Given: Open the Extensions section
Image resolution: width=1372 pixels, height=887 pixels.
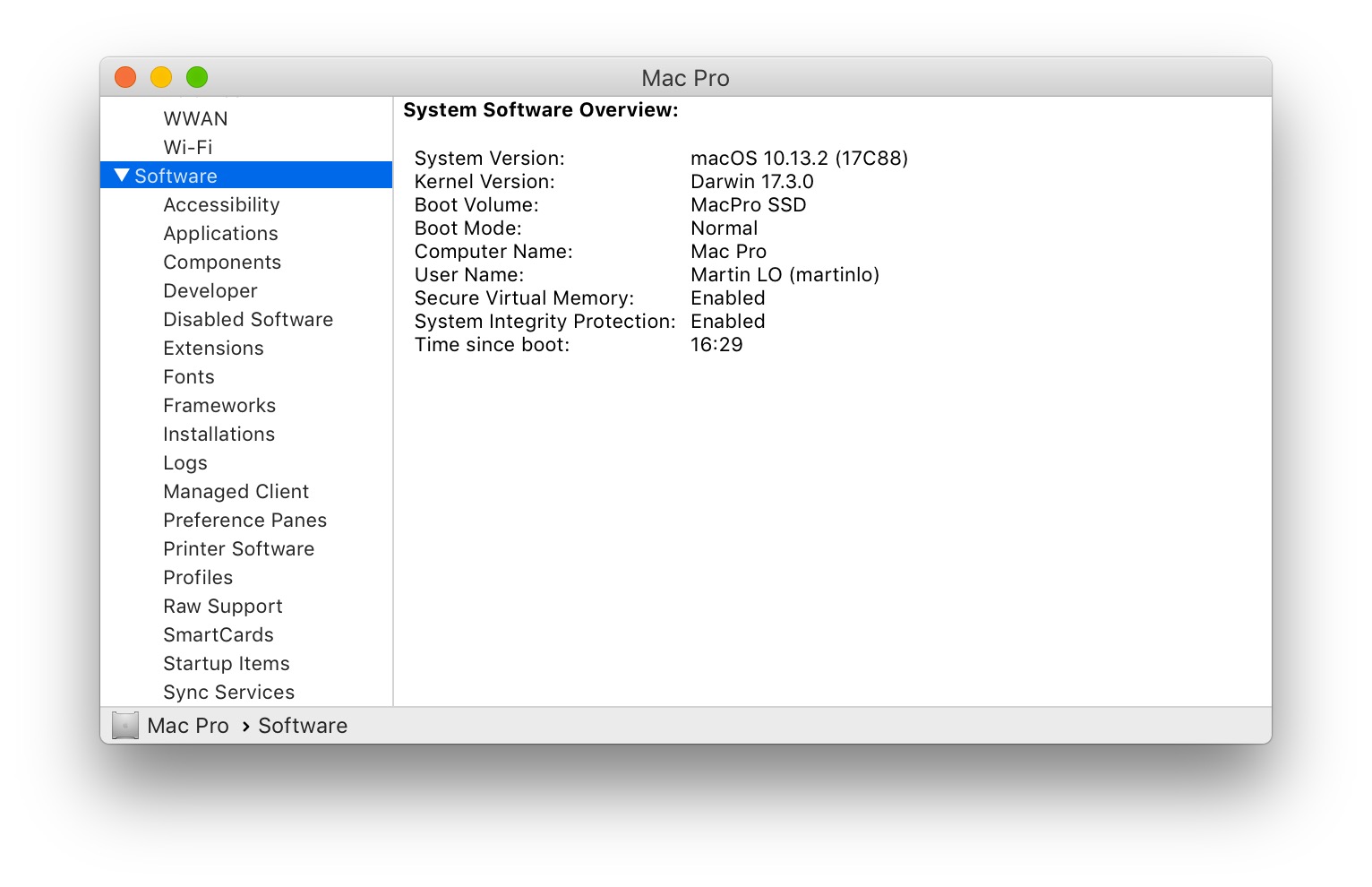Looking at the screenshot, I should point(213,349).
